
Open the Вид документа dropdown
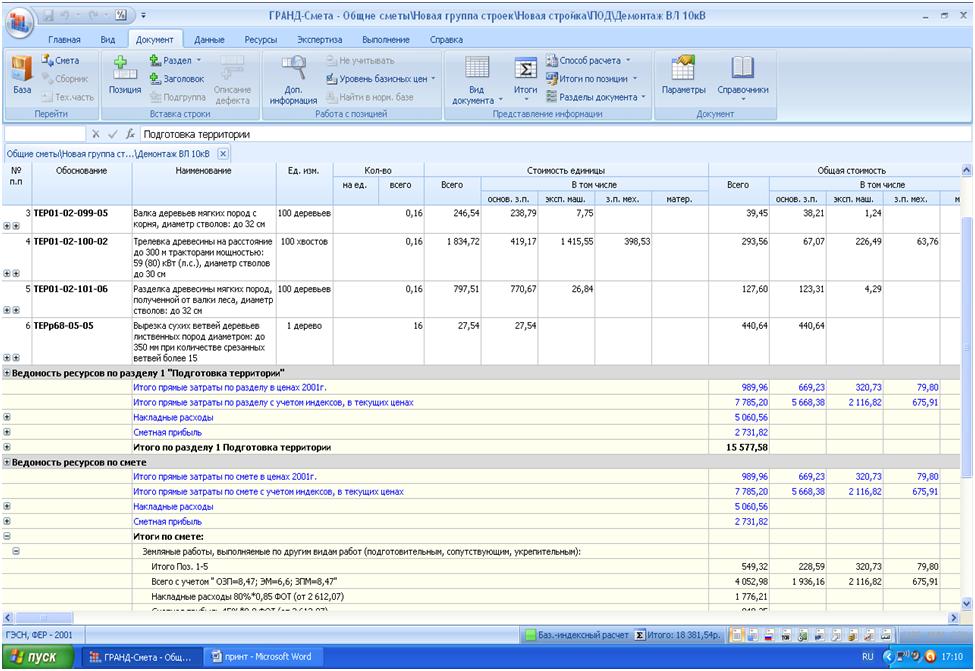coord(478,95)
